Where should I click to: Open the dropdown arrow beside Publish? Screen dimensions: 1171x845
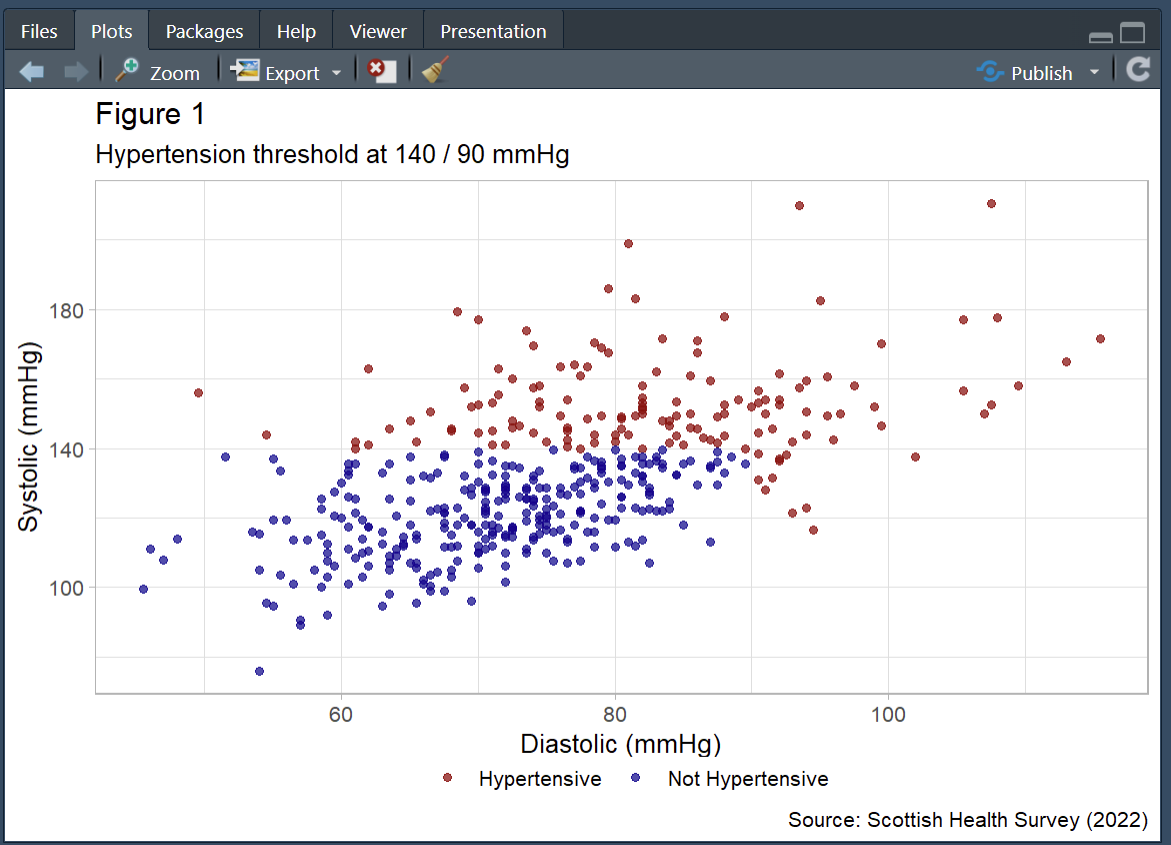tap(1093, 72)
